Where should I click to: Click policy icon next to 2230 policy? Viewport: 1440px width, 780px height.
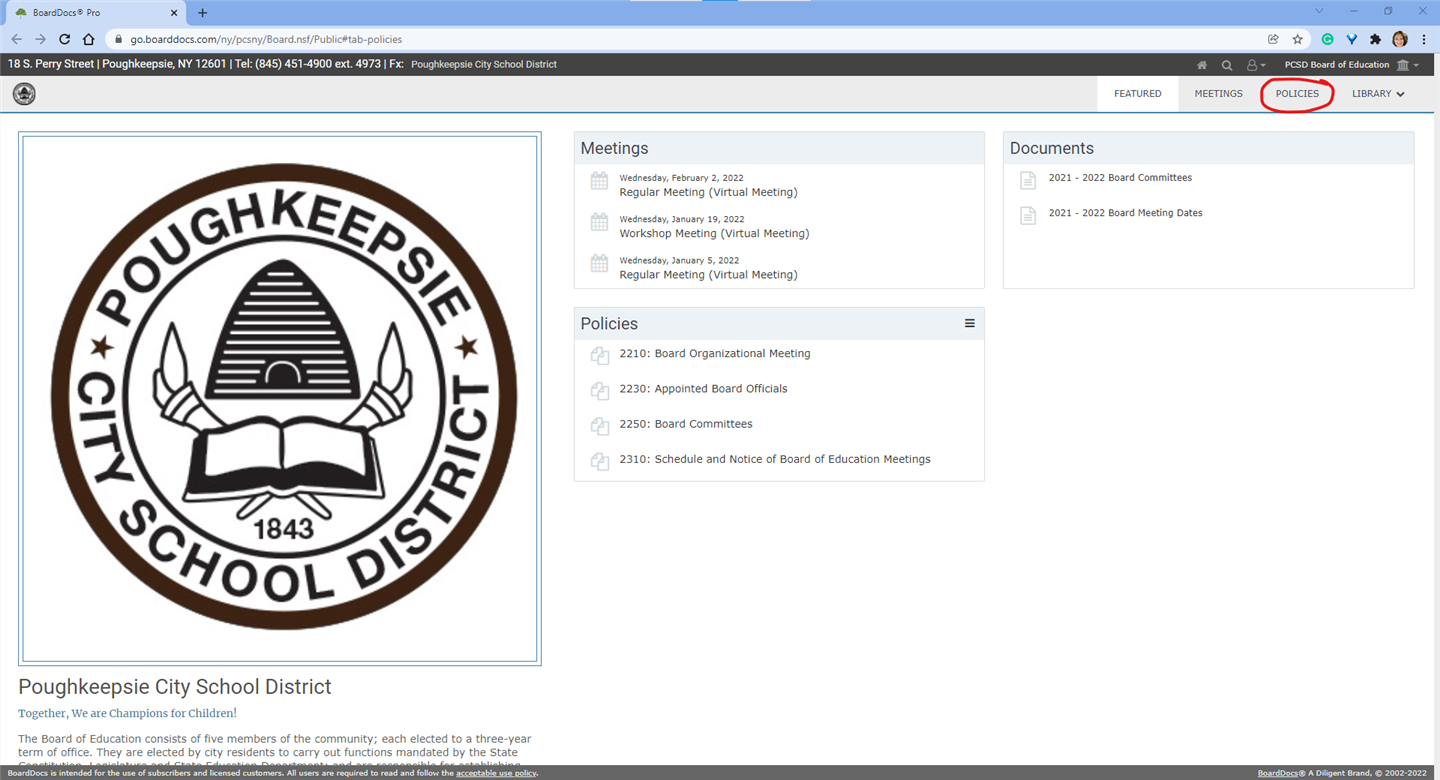tap(599, 390)
